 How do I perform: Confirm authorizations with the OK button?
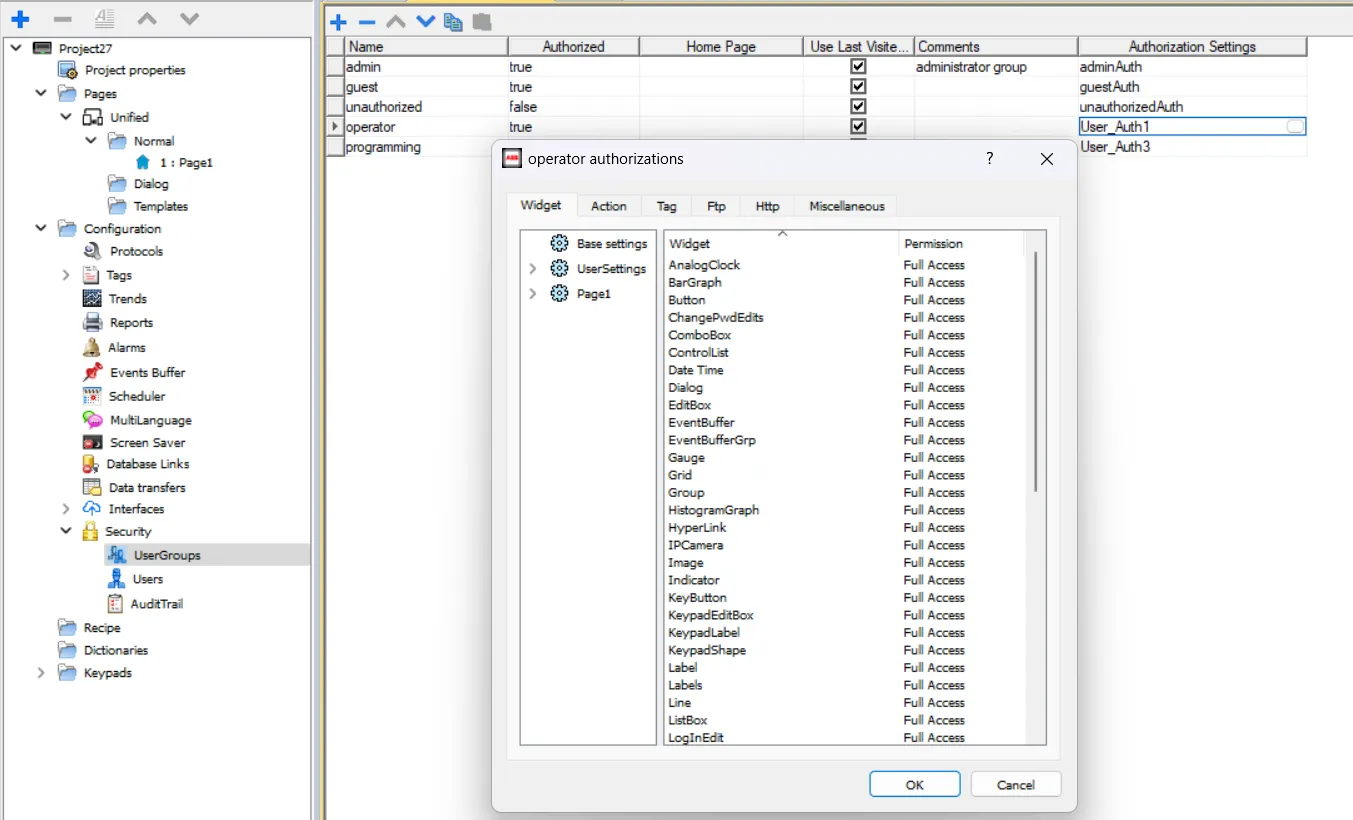[x=913, y=784]
